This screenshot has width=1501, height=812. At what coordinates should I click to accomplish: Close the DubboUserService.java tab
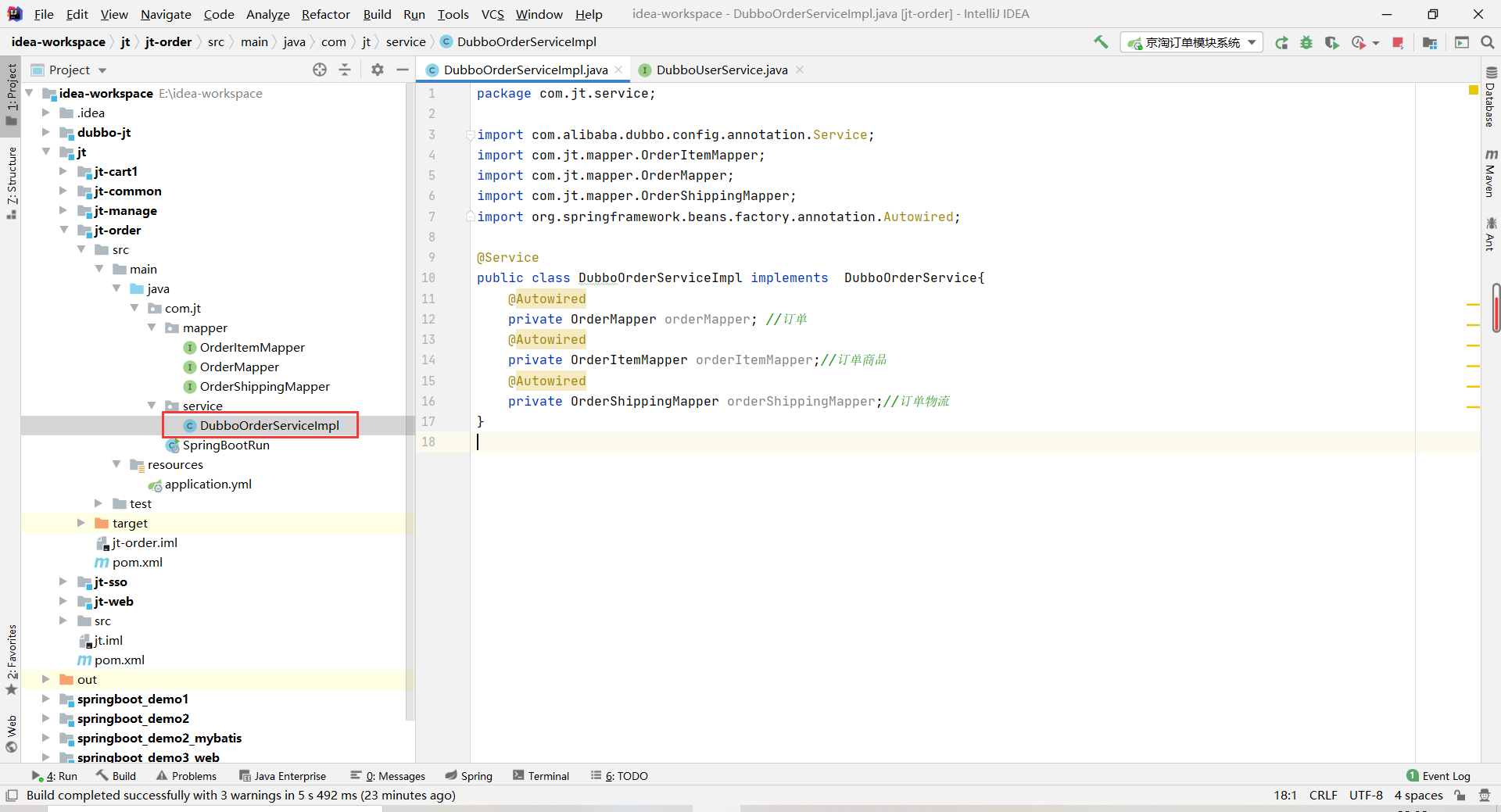(x=800, y=70)
